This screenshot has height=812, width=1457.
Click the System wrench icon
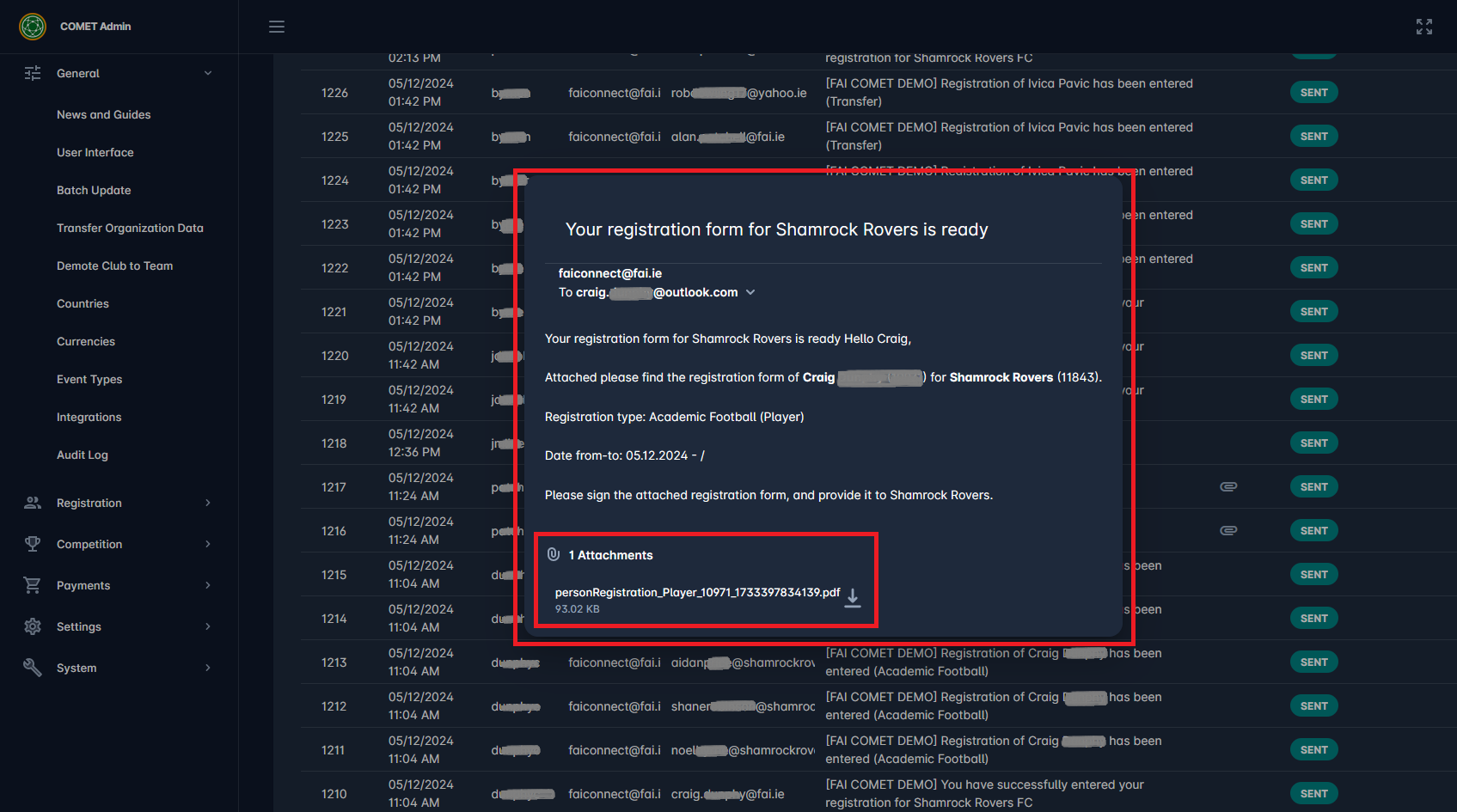coord(33,668)
